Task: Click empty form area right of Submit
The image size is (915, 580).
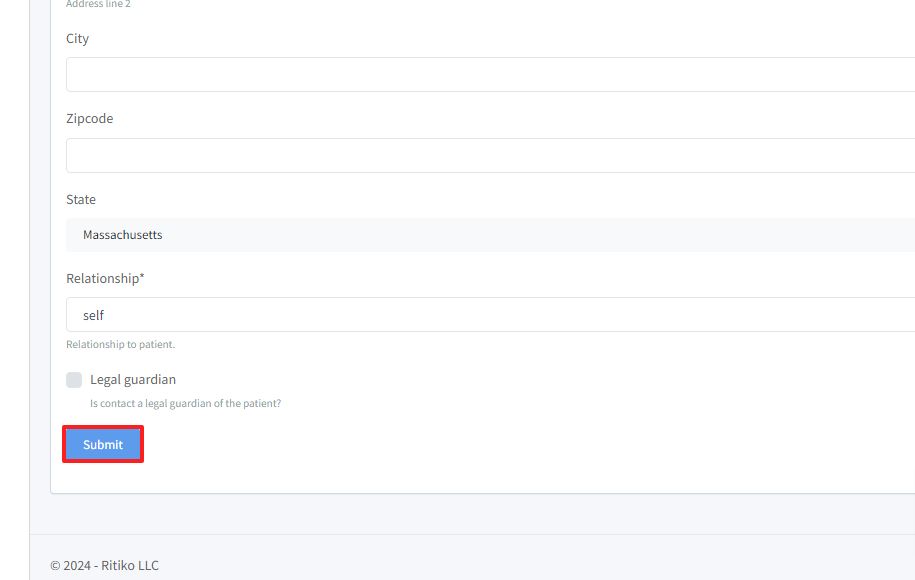Action: (500, 445)
